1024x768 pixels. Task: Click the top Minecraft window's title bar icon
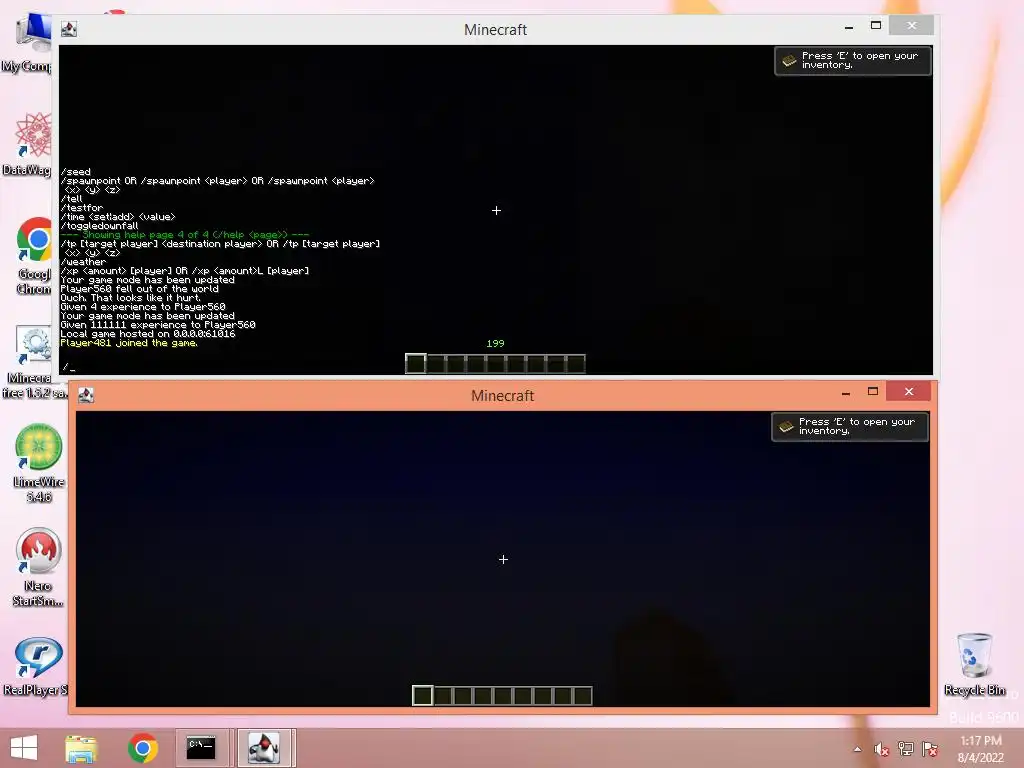point(69,29)
